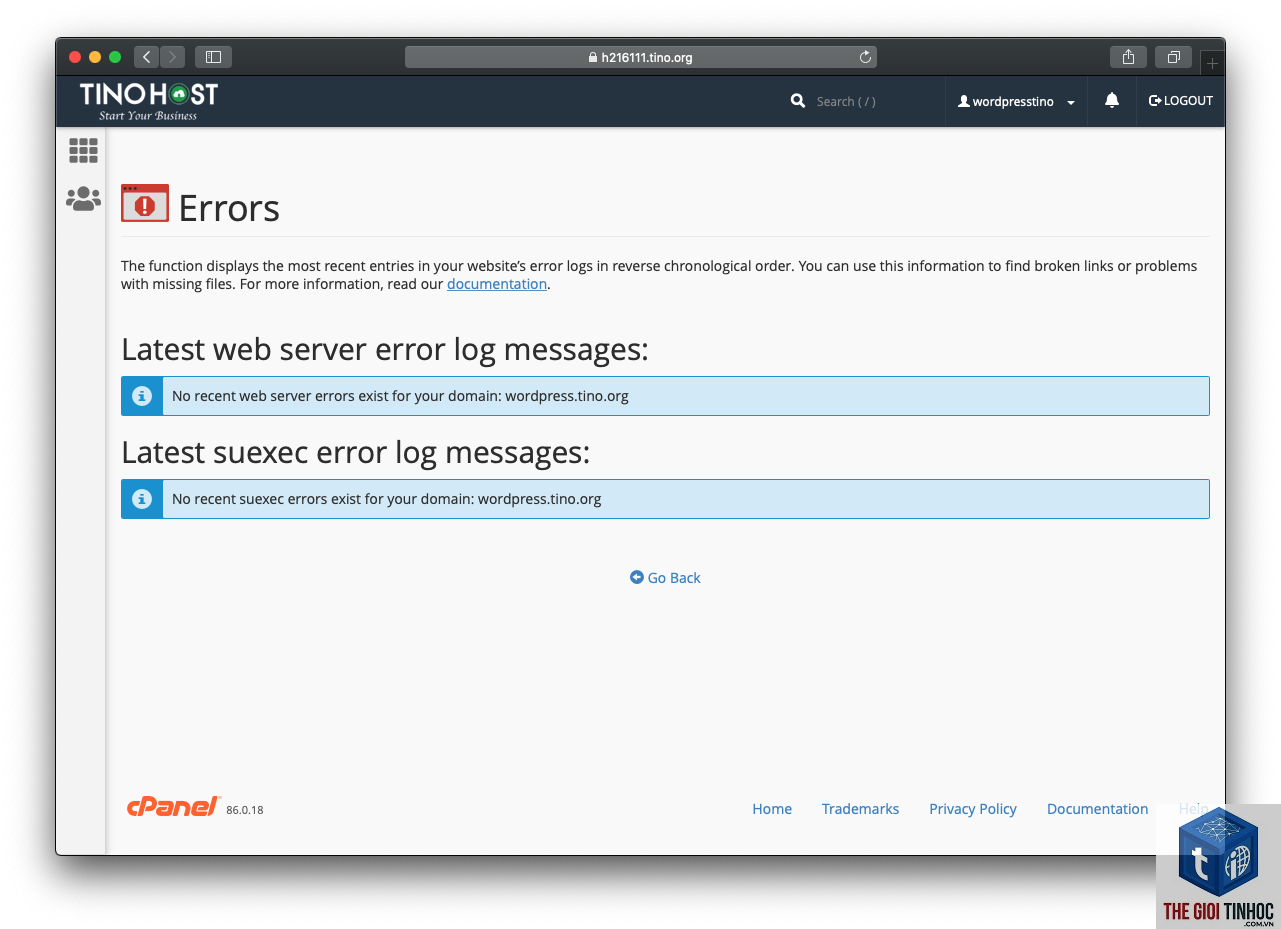
Task: Minimize the Safari window with yellow button
Action: point(95,57)
